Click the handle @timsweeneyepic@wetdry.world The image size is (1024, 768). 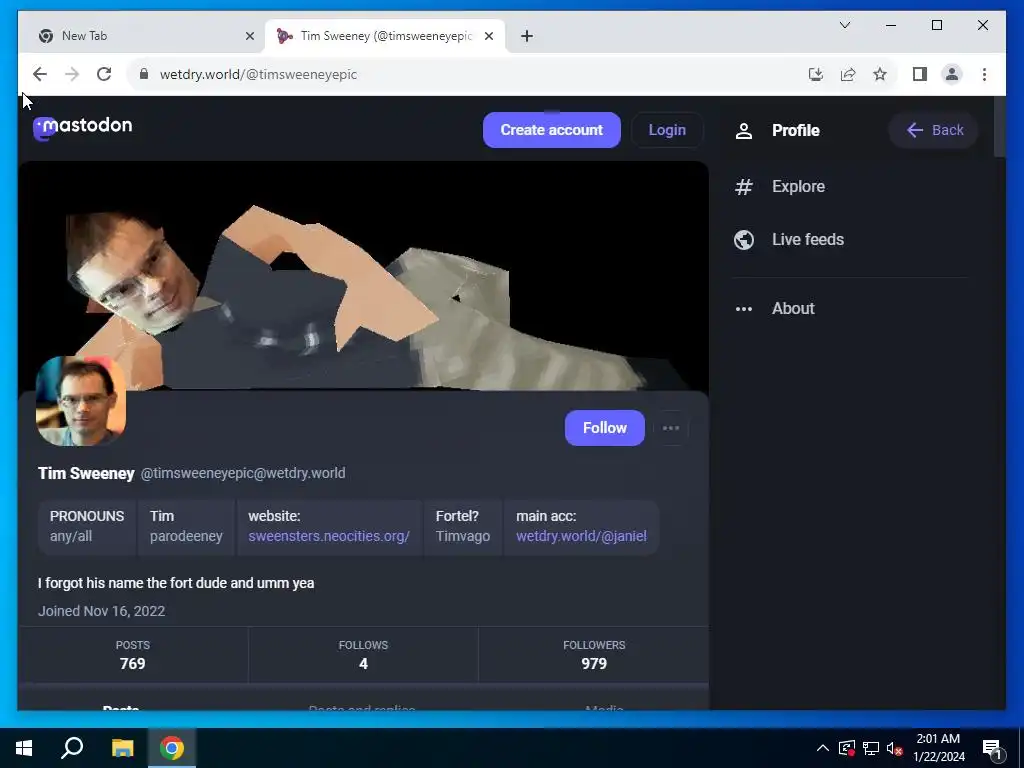pos(243,473)
